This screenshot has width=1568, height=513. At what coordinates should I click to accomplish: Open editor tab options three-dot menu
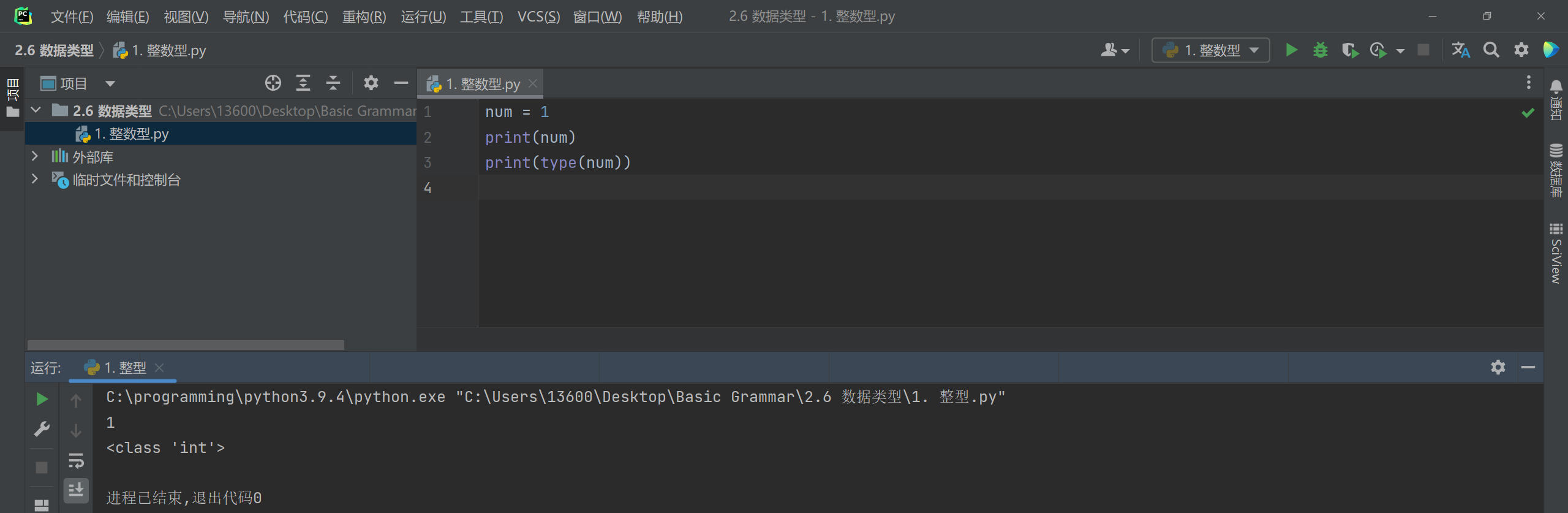click(x=1529, y=82)
